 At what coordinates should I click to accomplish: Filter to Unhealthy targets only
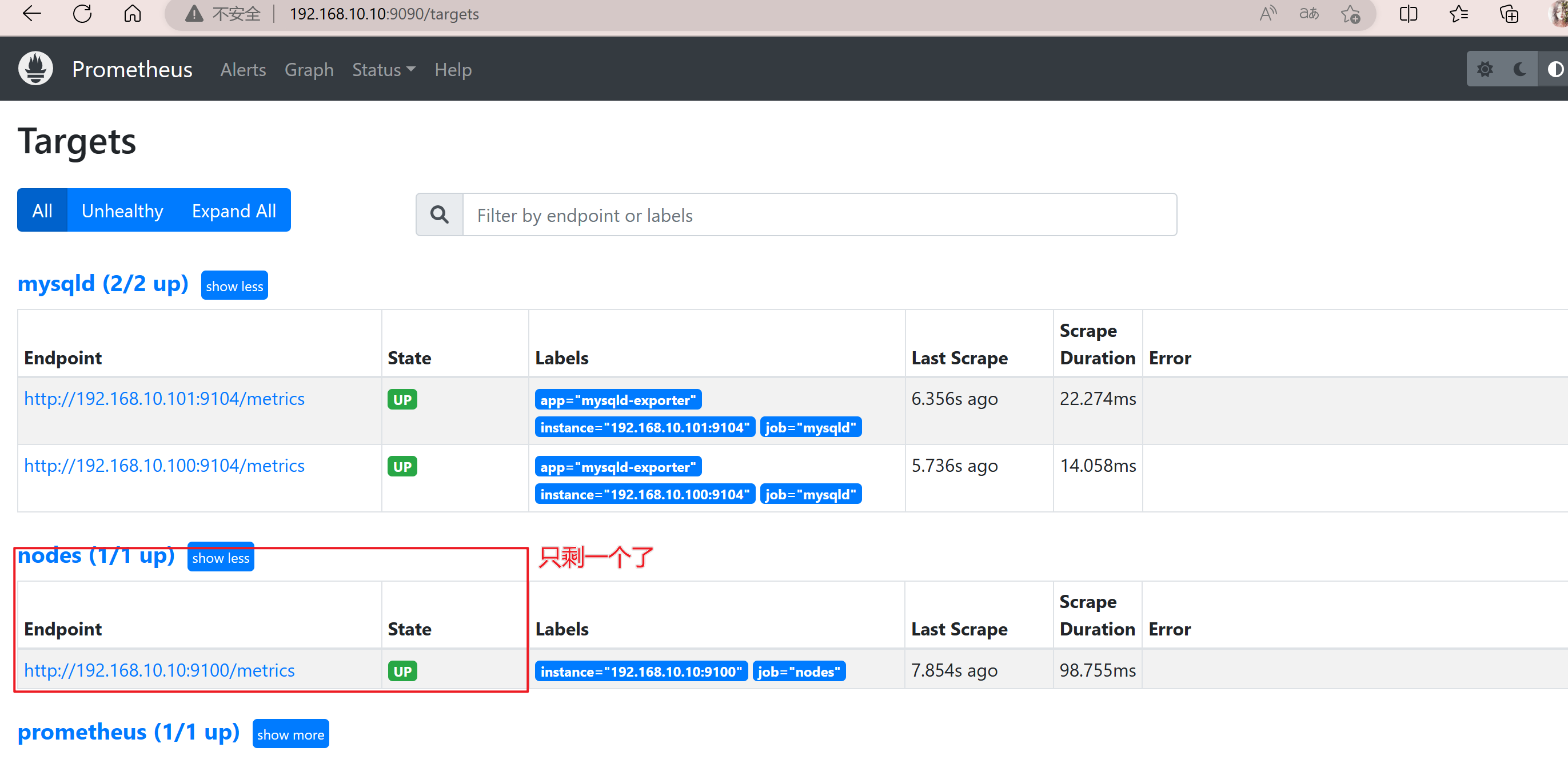[x=122, y=210]
